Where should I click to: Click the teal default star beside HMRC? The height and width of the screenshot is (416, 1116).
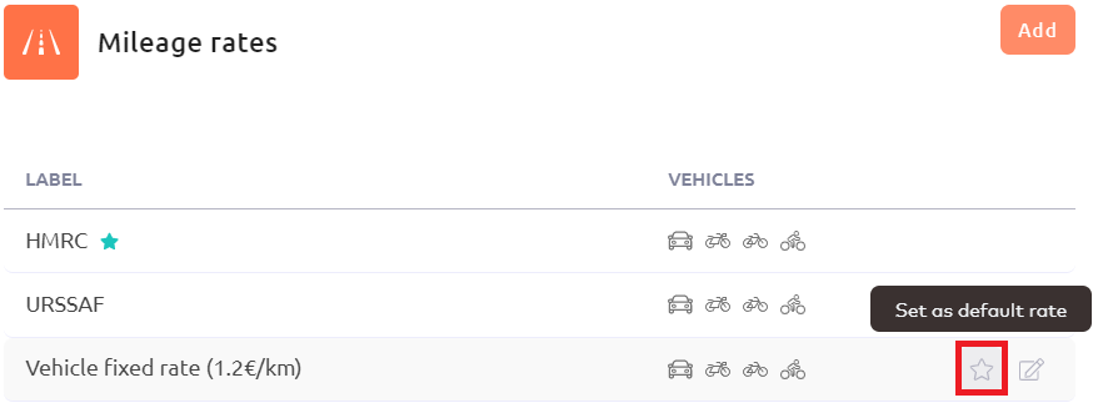109,242
